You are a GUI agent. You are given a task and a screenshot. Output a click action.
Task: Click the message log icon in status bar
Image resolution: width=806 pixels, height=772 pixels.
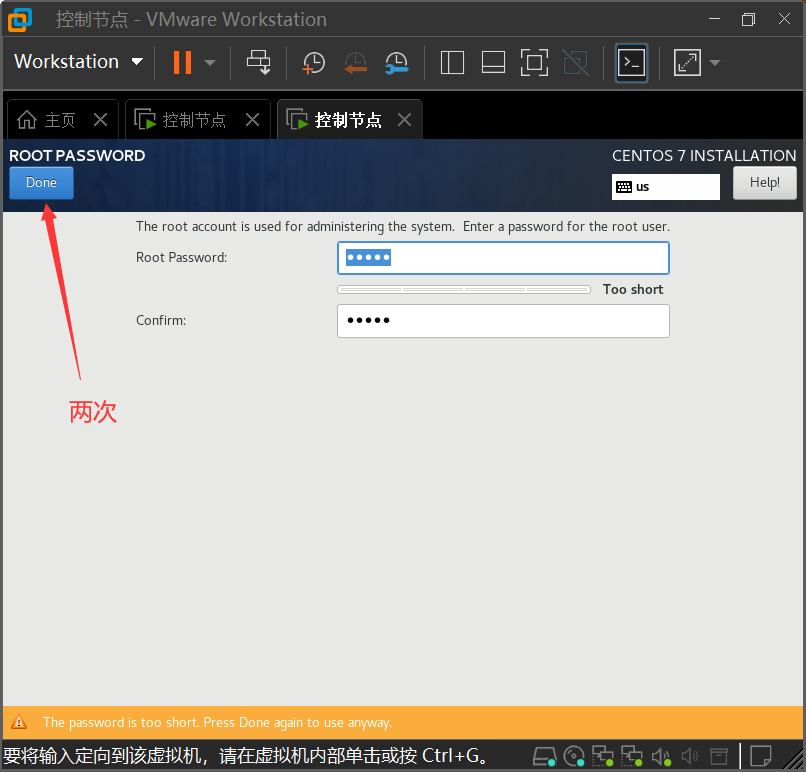click(x=761, y=756)
